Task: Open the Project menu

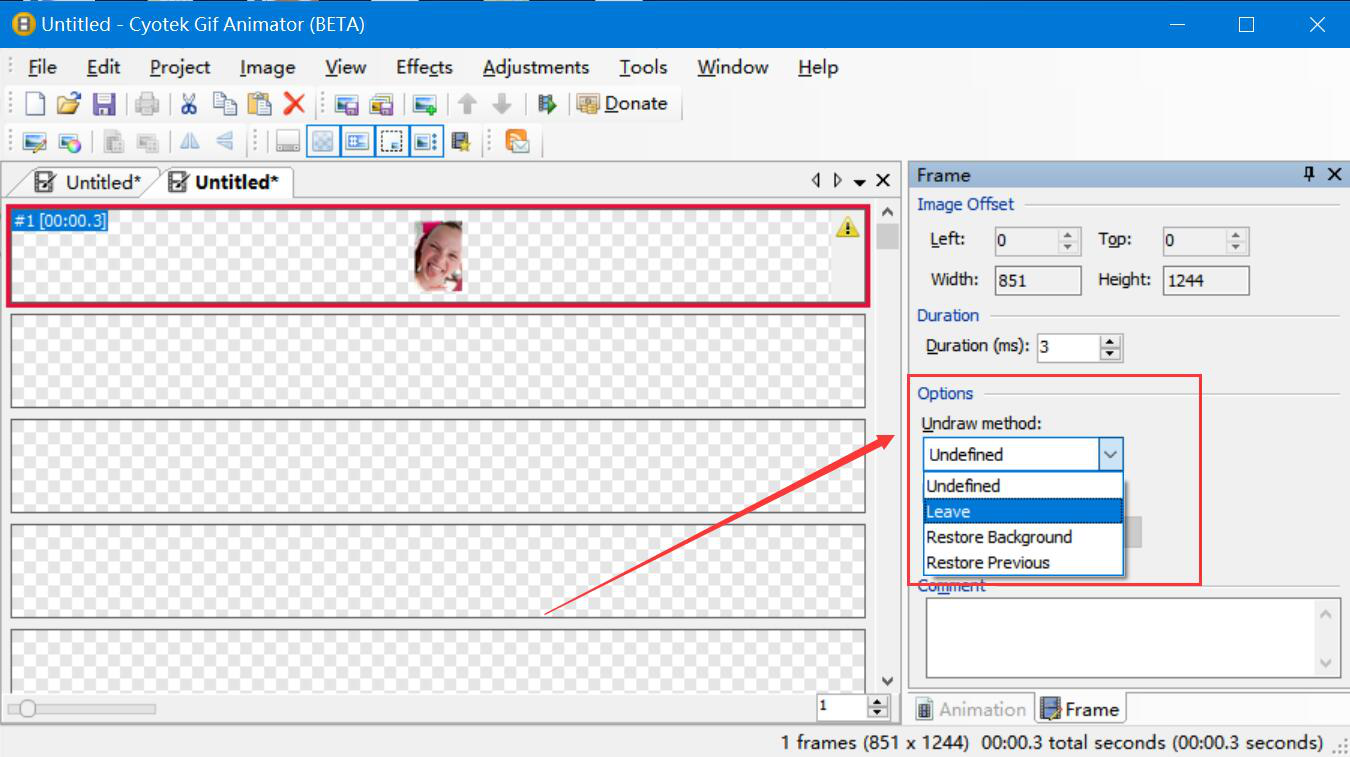Action: pos(180,67)
